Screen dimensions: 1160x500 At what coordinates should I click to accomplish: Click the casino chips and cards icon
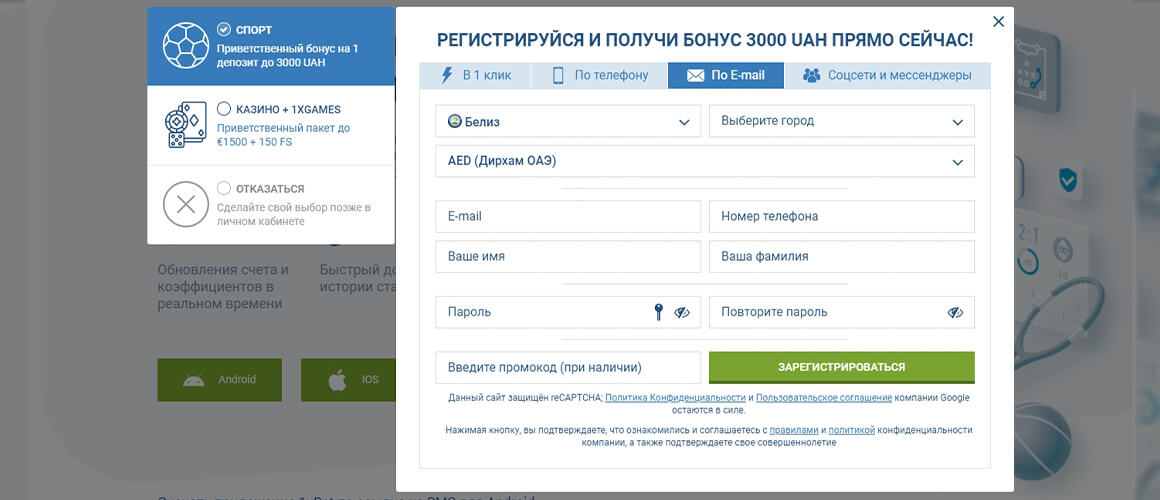coord(186,124)
